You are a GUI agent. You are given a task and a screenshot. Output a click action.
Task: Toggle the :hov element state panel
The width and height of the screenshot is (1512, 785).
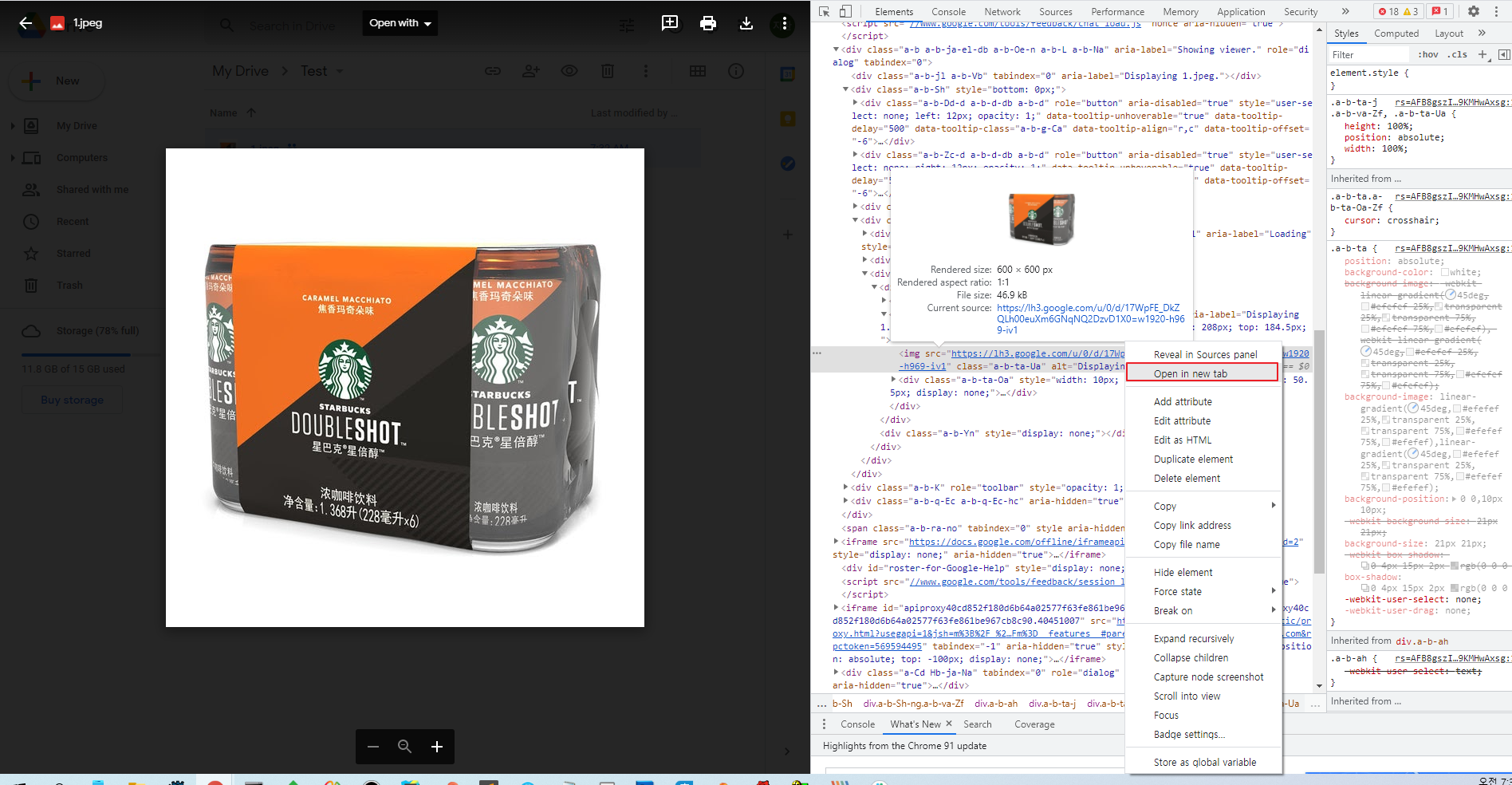pyautogui.click(x=1428, y=55)
